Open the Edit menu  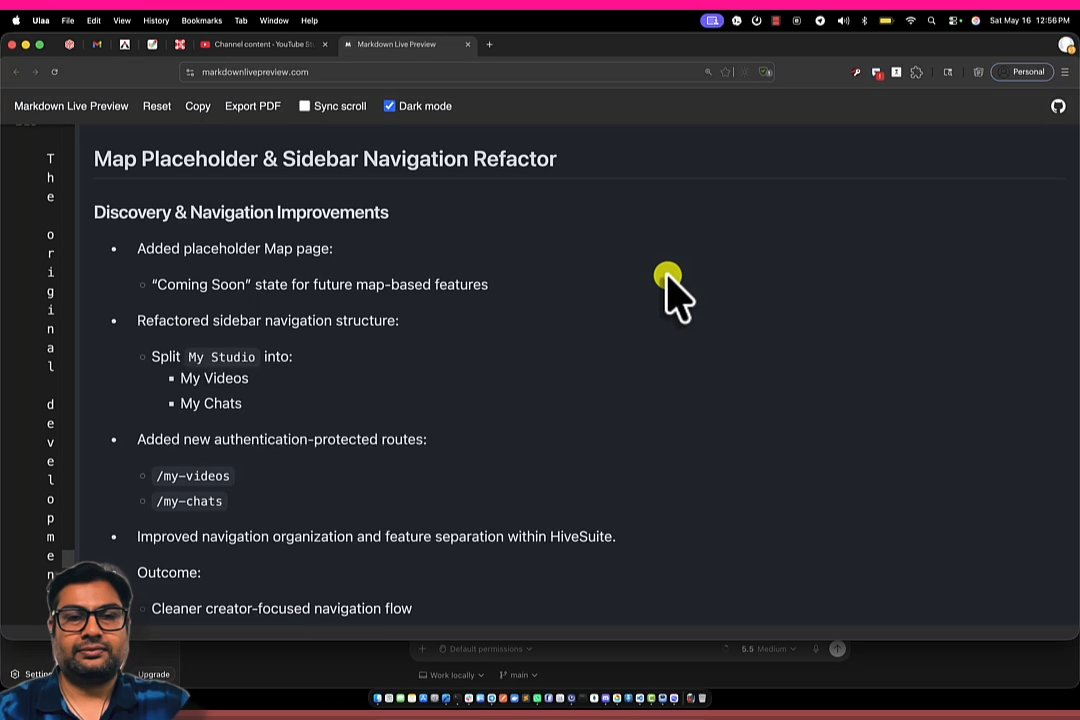(94, 21)
